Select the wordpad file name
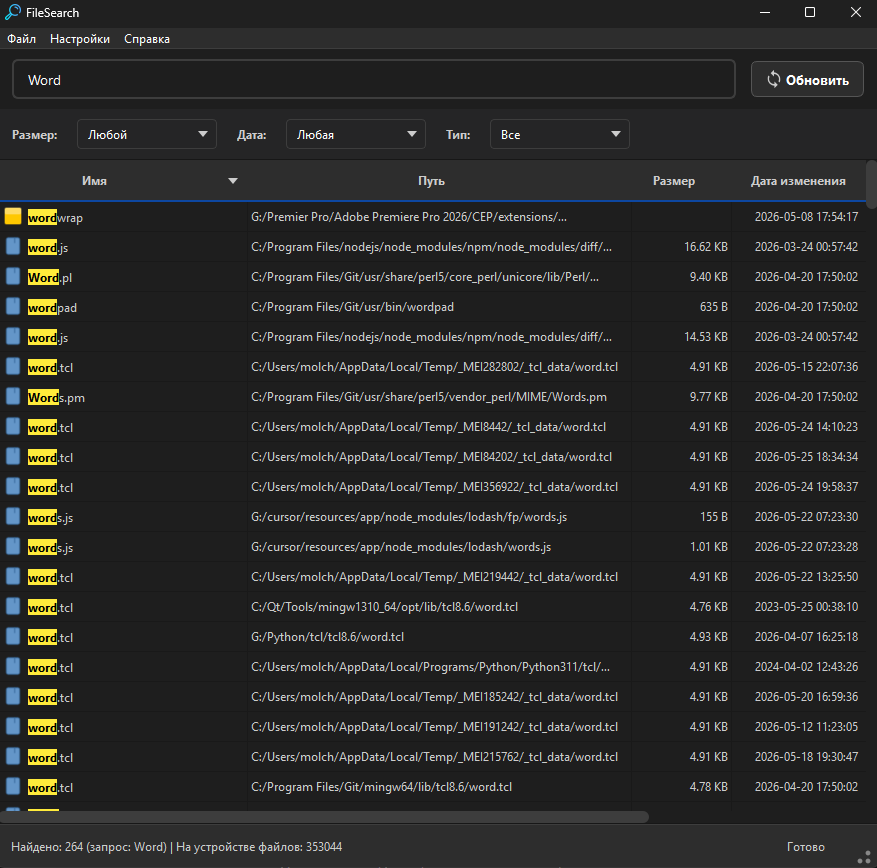The image size is (877, 868). [52, 308]
